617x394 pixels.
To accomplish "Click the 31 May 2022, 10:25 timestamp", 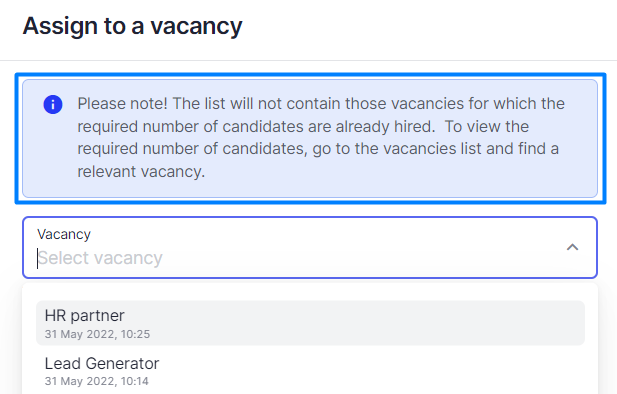I will point(97,334).
